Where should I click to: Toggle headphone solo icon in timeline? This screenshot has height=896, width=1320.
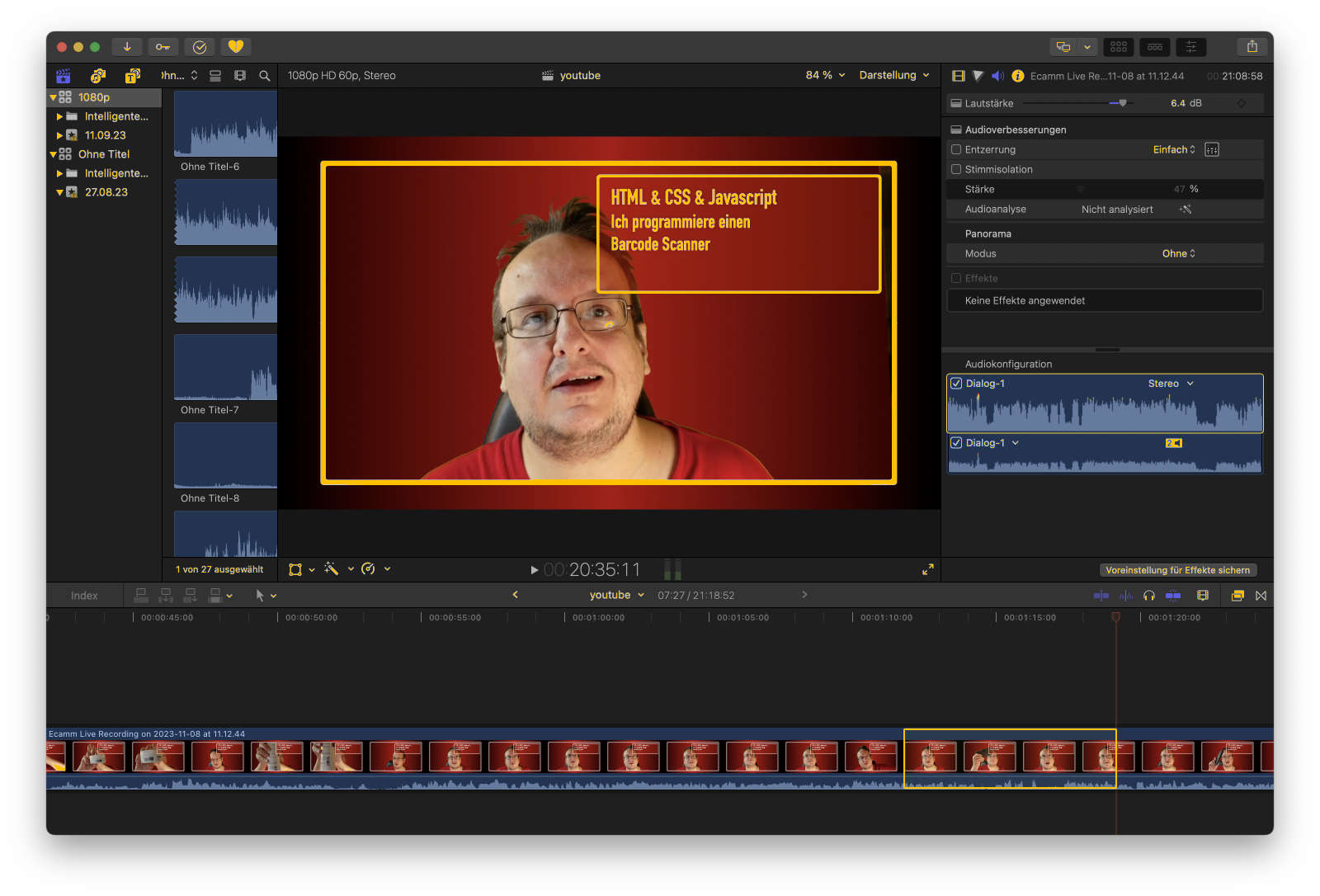click(x=1148, y=596)
